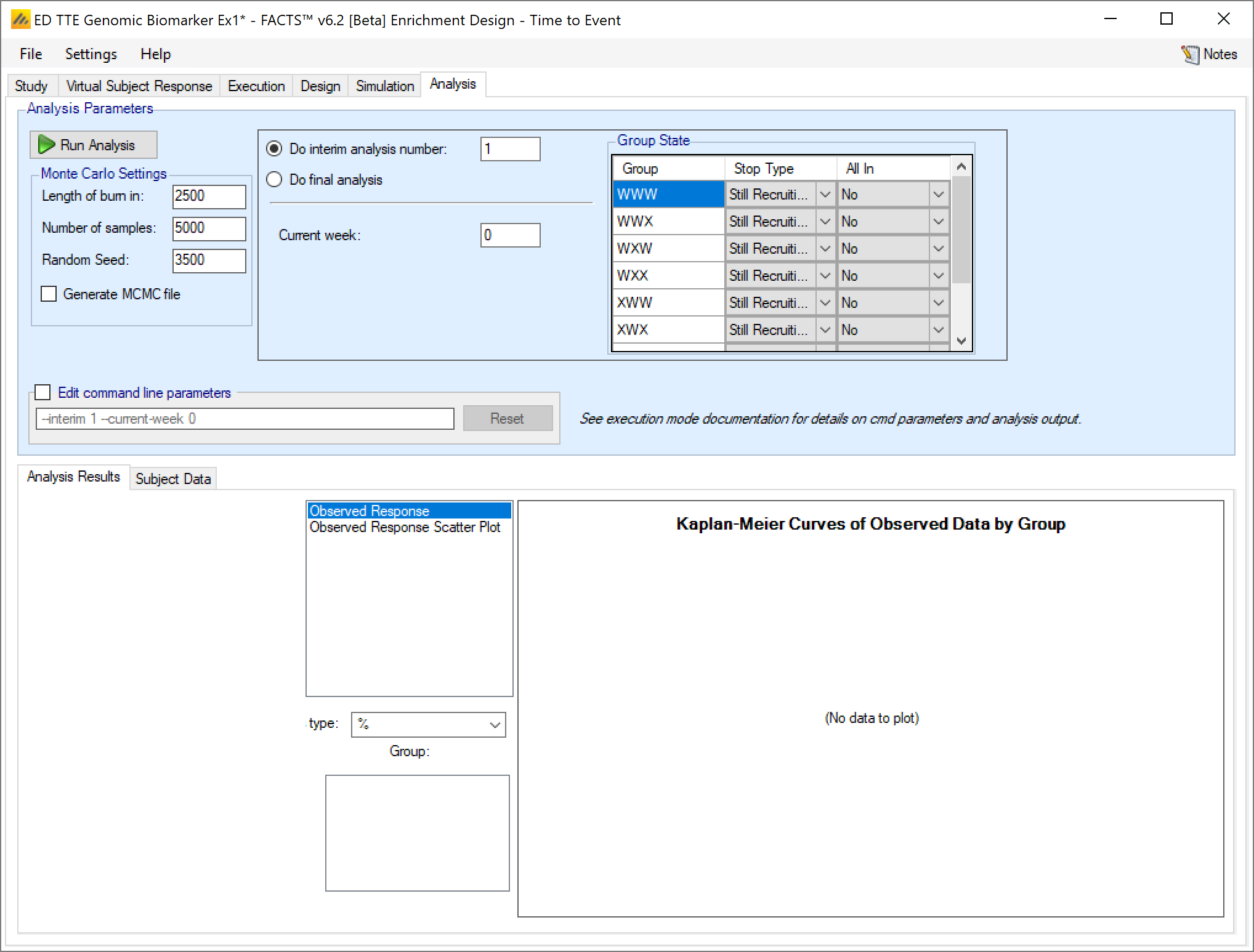Select Do final analysis radio button
1254x952 pixels.
(x=274, y=179)
